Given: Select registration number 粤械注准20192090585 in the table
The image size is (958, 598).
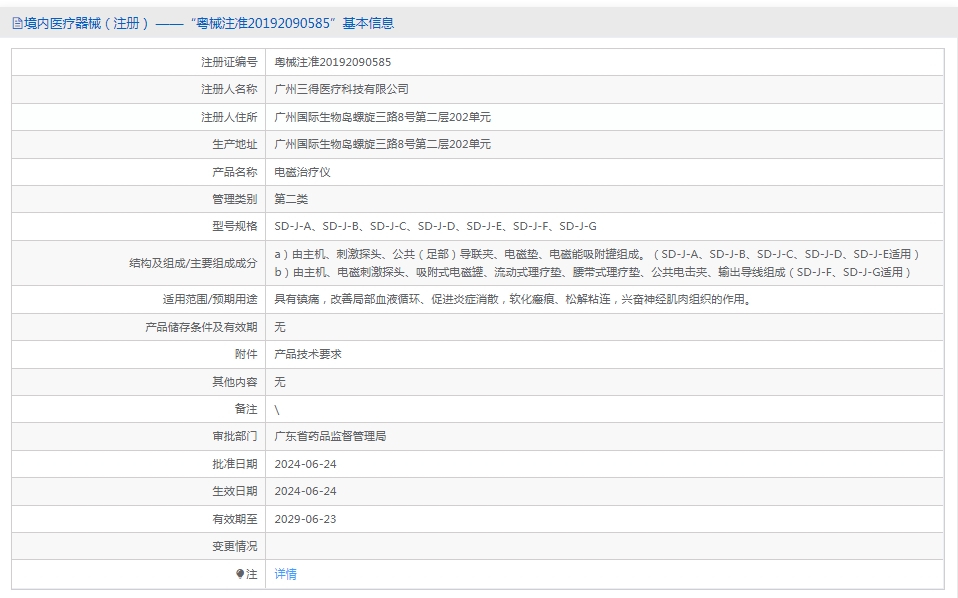Looking at the screenshot, I should [333, 62].
